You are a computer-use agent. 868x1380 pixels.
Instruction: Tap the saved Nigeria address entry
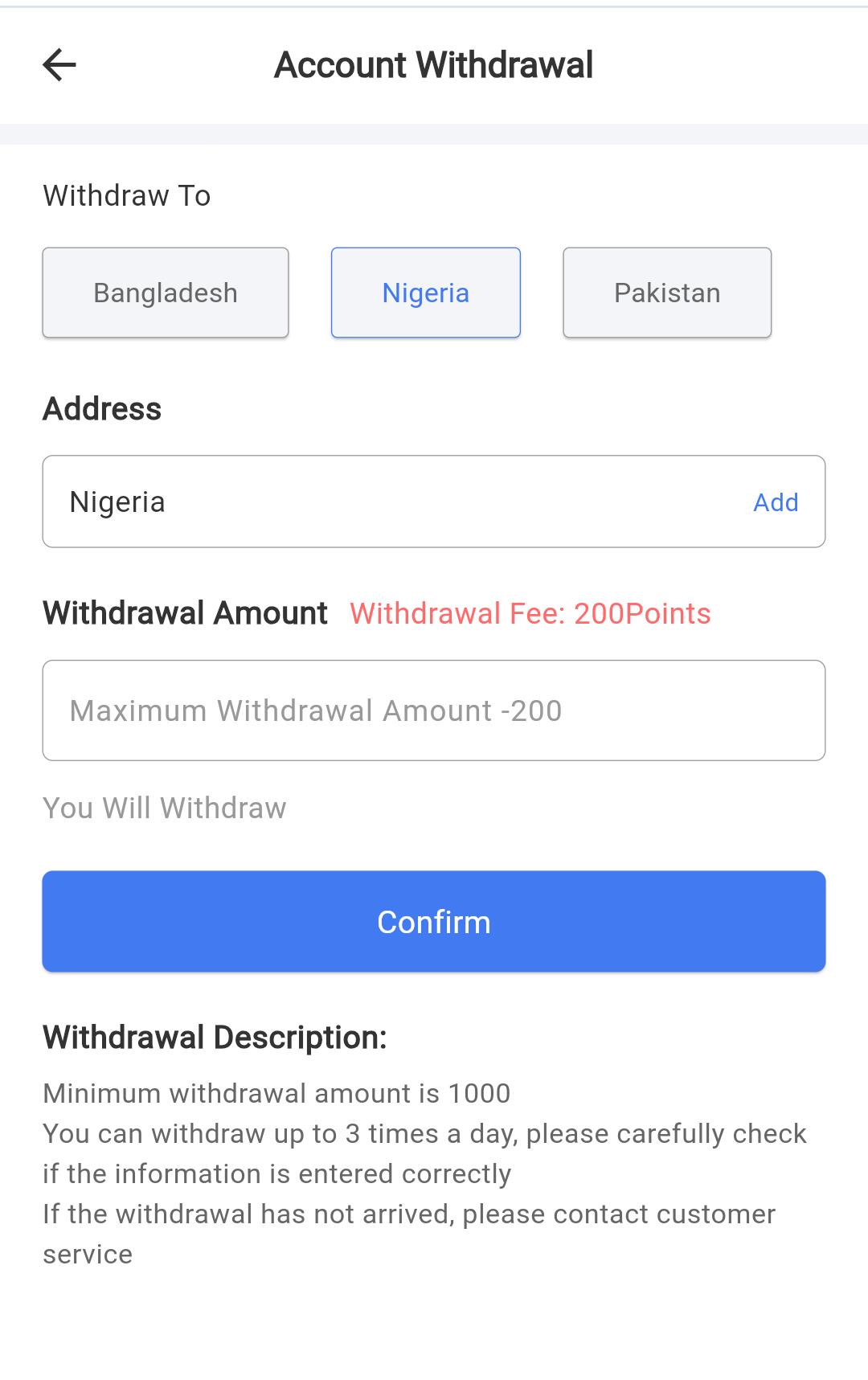pyautogui.click(x=118, y=501)
